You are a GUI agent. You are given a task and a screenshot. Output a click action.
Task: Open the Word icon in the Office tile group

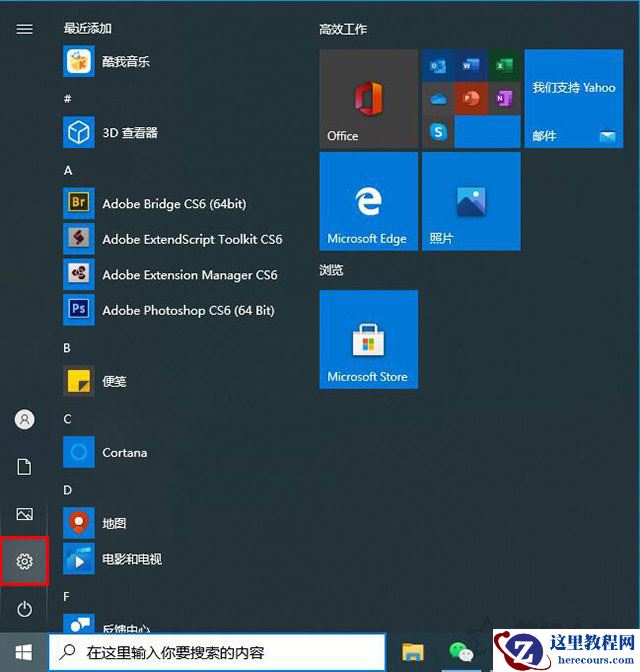pos(471,66)
